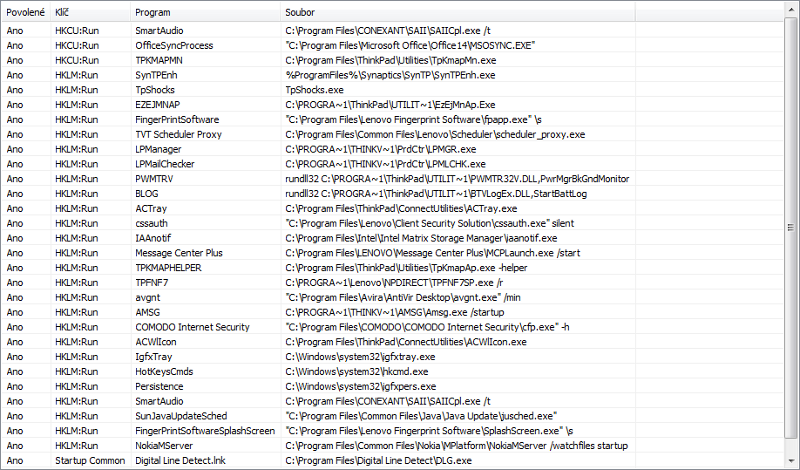
Task: Click the BTVLogEx.DLL StartBattLog path
Action: point(436,193)
